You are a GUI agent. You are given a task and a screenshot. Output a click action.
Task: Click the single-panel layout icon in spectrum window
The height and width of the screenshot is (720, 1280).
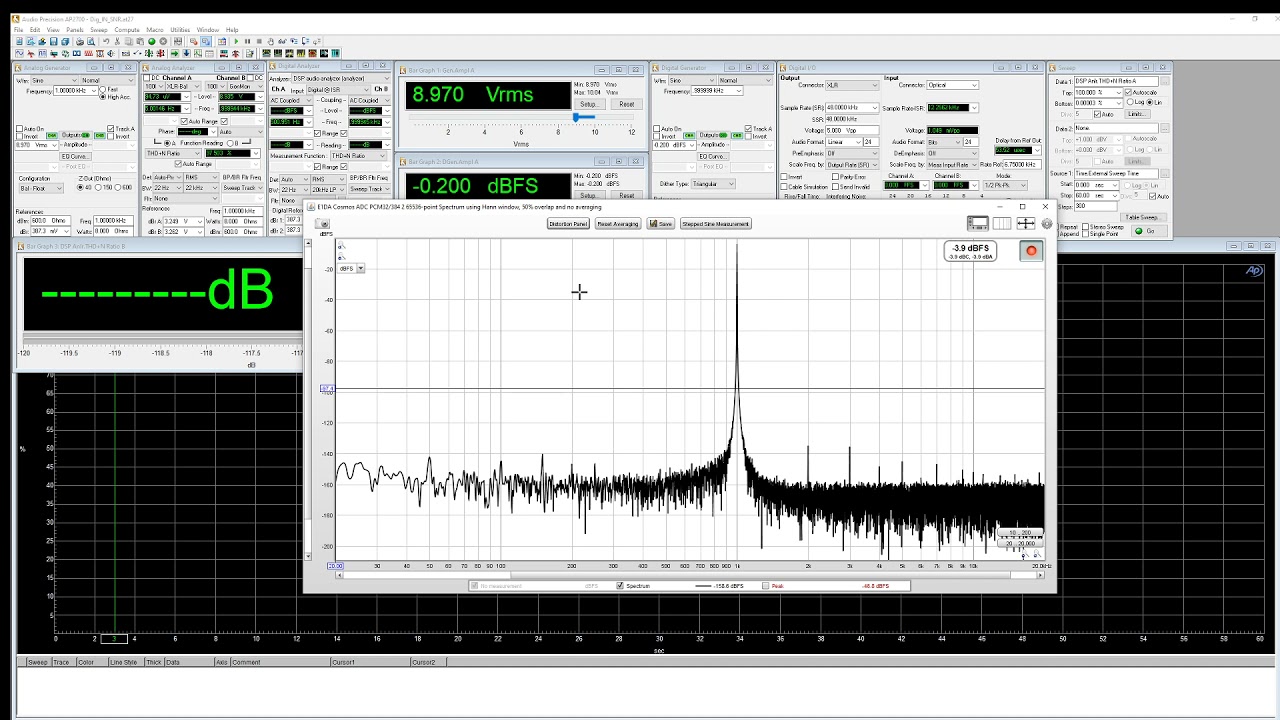coord(978,223)
